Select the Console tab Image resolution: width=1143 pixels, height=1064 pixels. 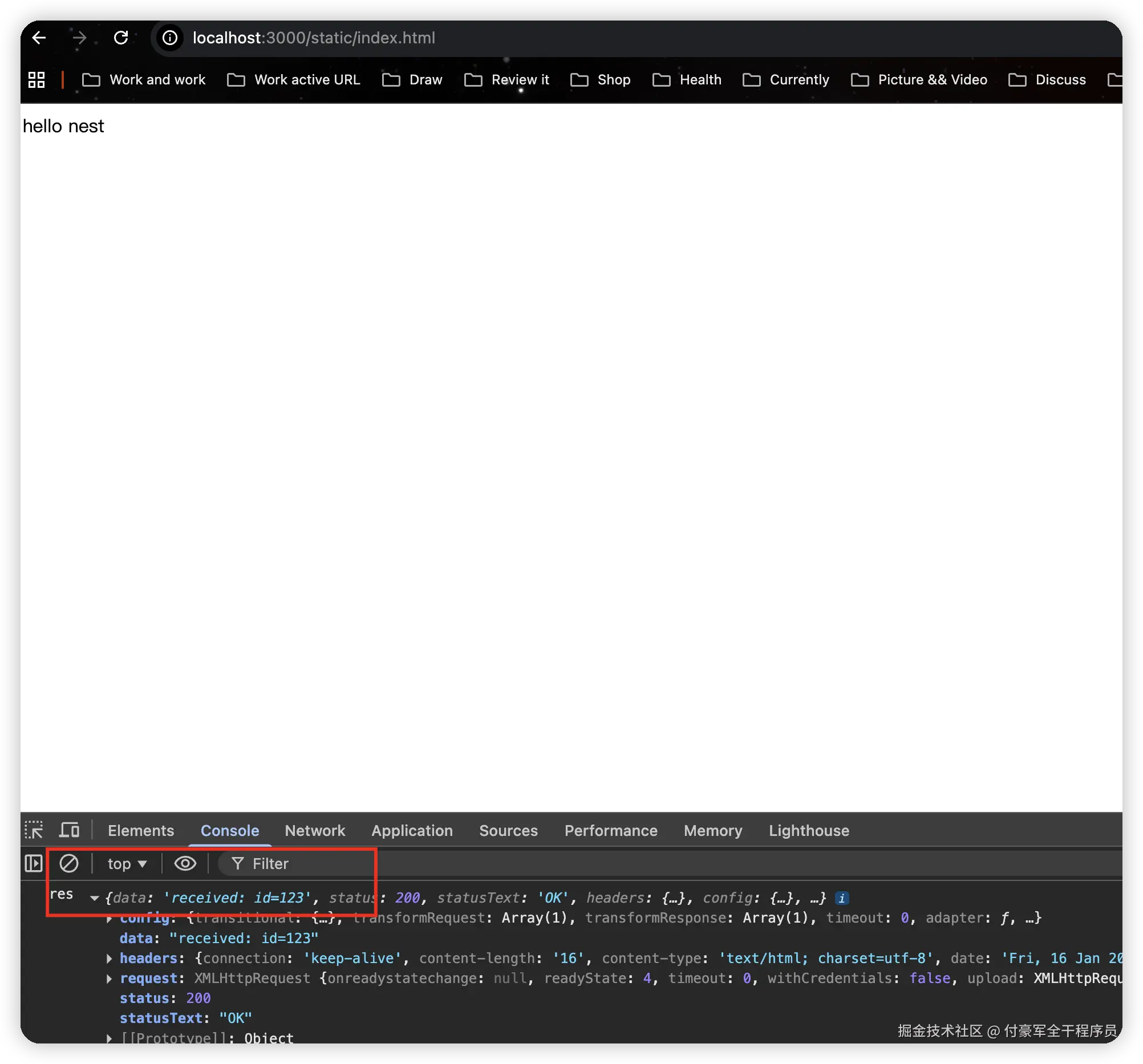pyautogui.click(x=230, y=831)
